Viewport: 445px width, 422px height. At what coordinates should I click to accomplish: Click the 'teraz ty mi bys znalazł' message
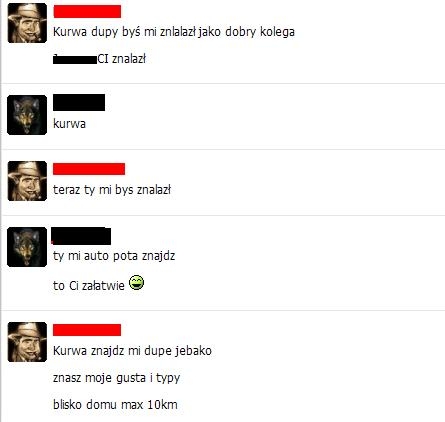pyautogui.click(x=112, y=190)
